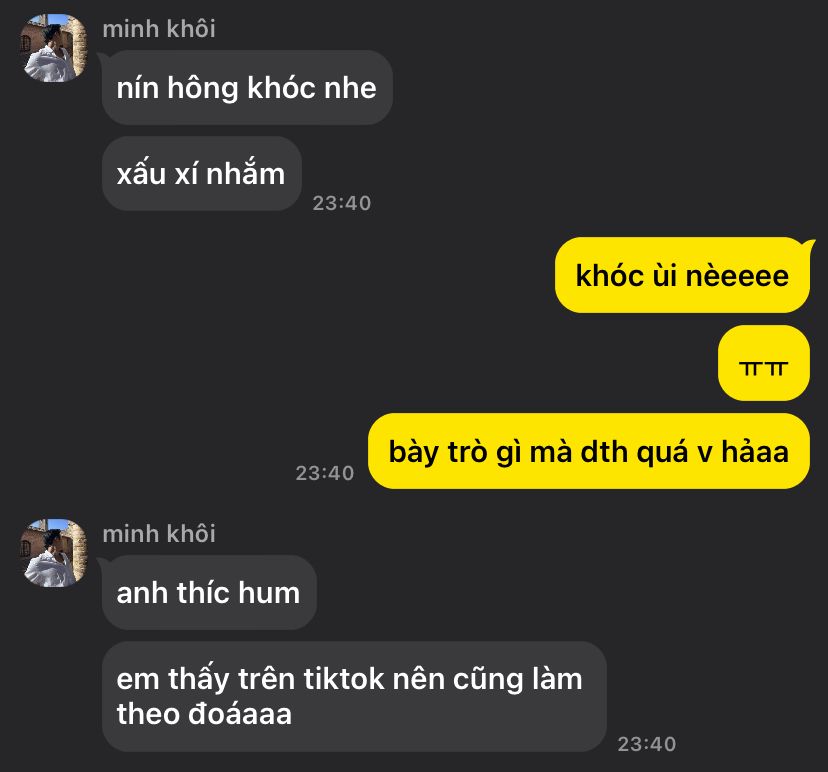Click the word 'hum' in the gray bubble

[269, 593]
